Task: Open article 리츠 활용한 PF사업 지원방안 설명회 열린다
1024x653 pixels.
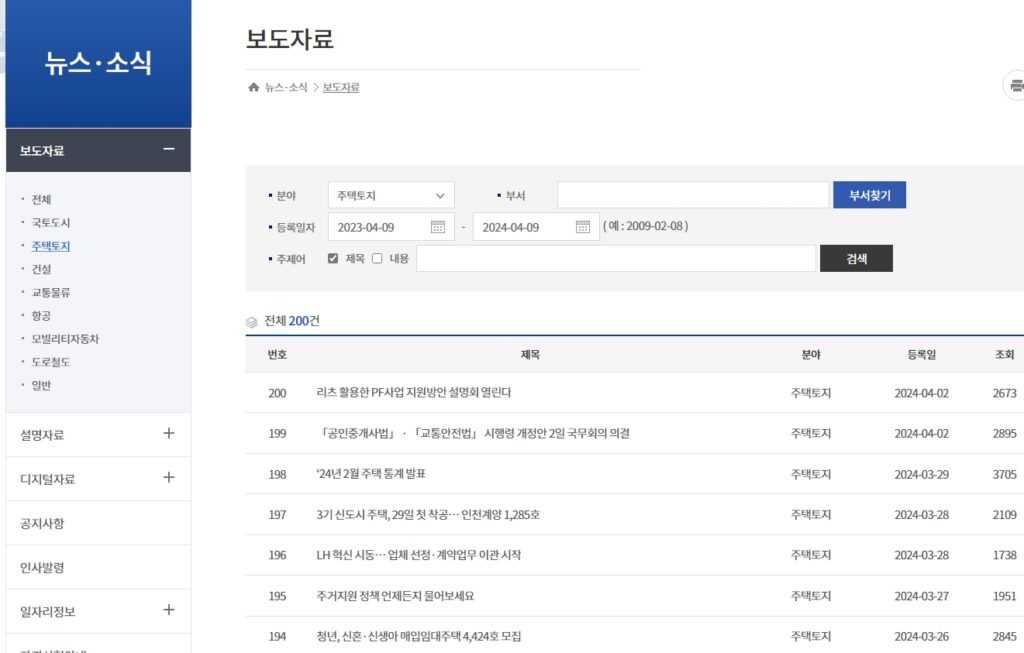Action: 413,392
